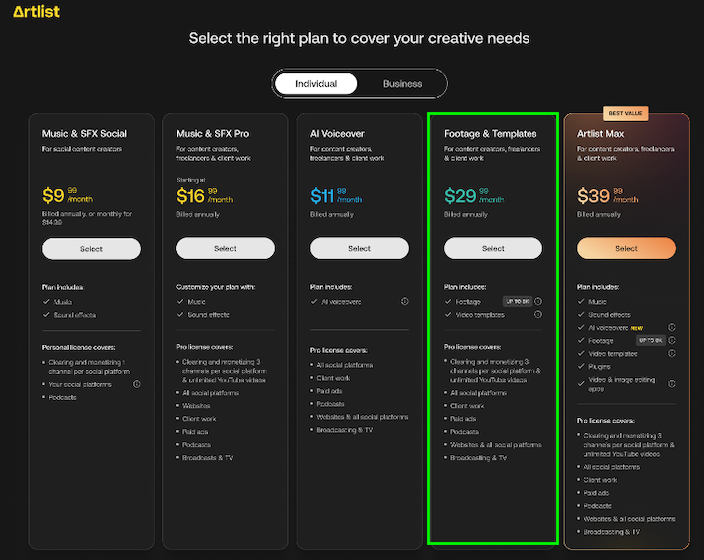Click the Footage & Templates plan title
Viewport: 704px width, 560px height.
490,134
